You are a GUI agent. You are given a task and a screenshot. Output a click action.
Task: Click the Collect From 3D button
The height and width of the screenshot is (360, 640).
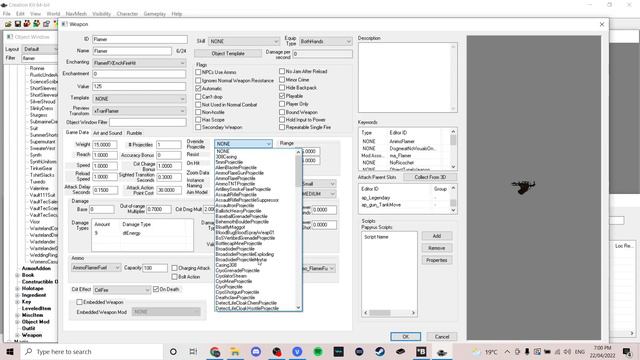(430, 177)
